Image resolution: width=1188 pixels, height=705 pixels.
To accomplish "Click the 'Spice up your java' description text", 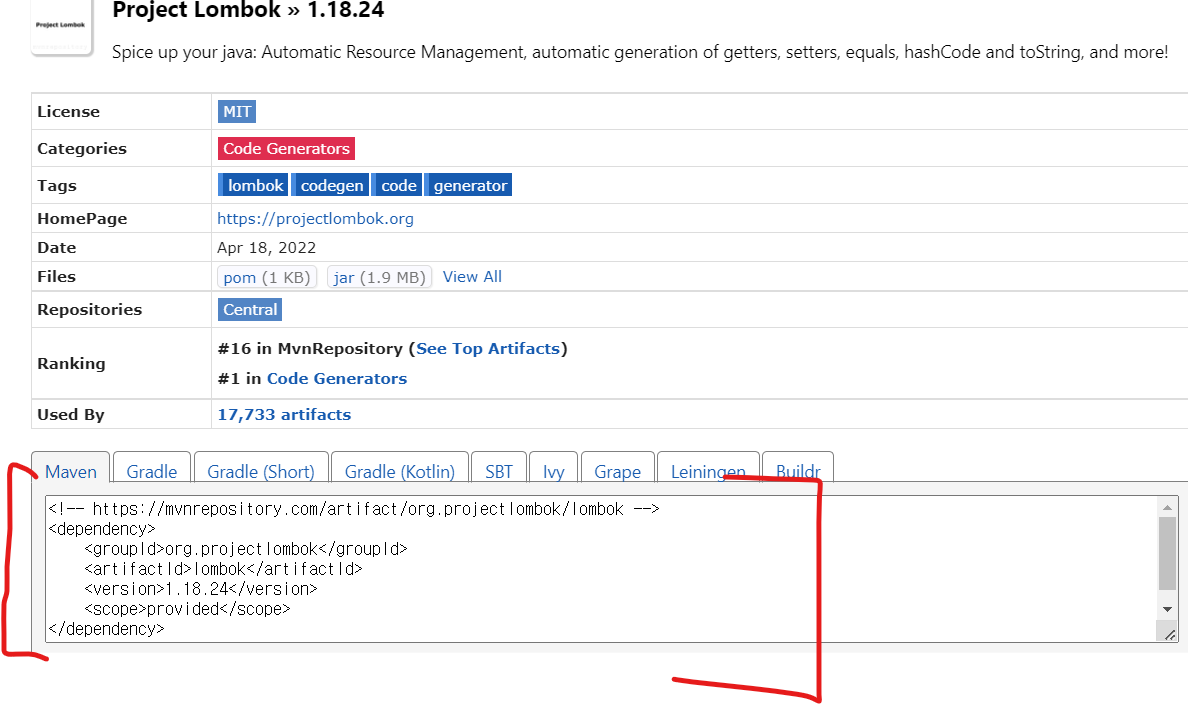I will (x=640, y=52).
